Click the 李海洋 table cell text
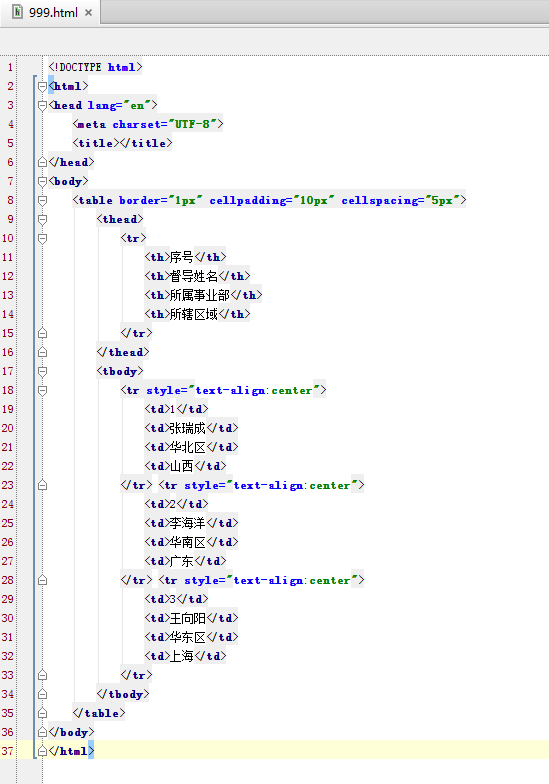This screenshot has width=549, height=784. pyautogui.click(x=188, y=523)
